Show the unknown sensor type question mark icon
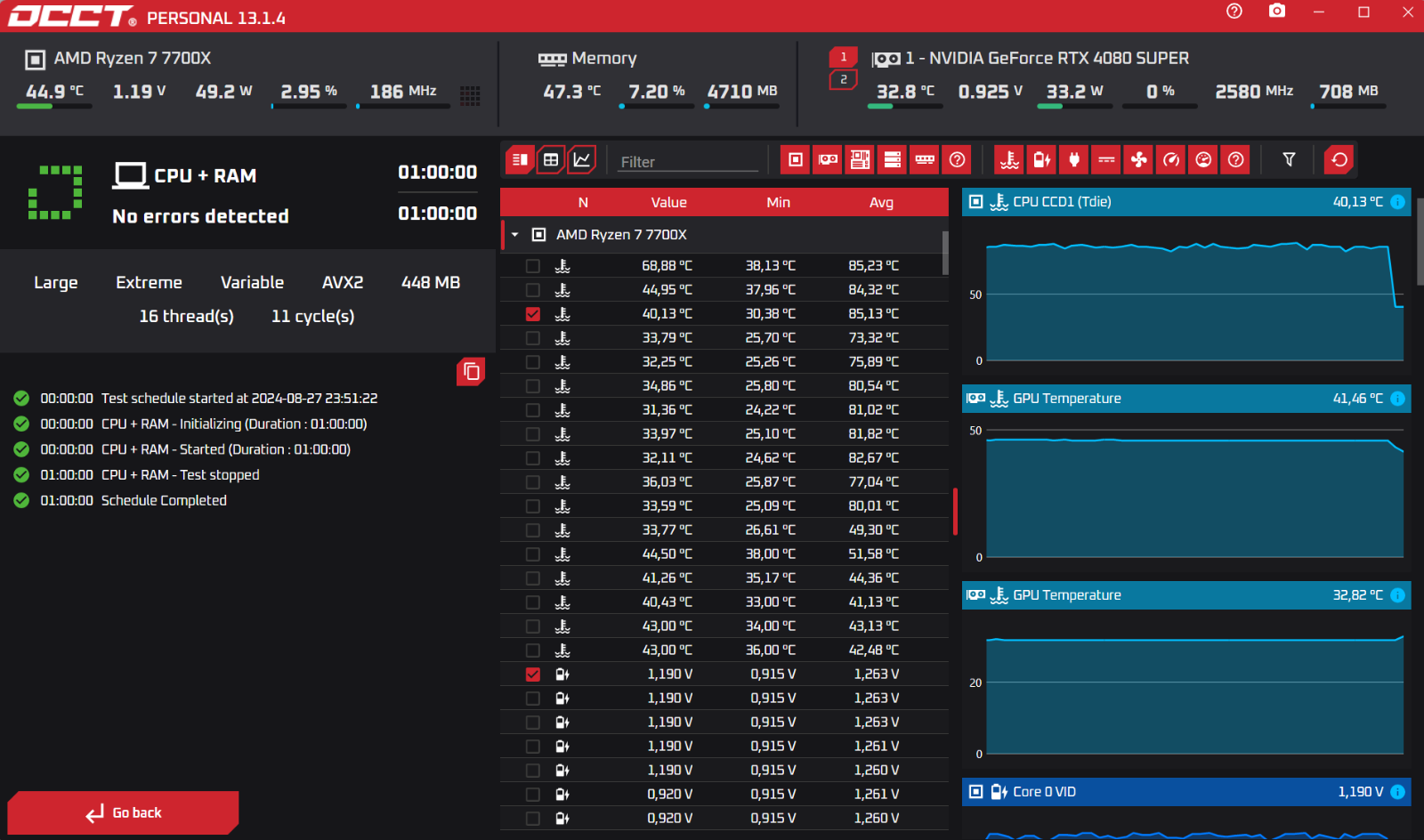 (1235, 159)
